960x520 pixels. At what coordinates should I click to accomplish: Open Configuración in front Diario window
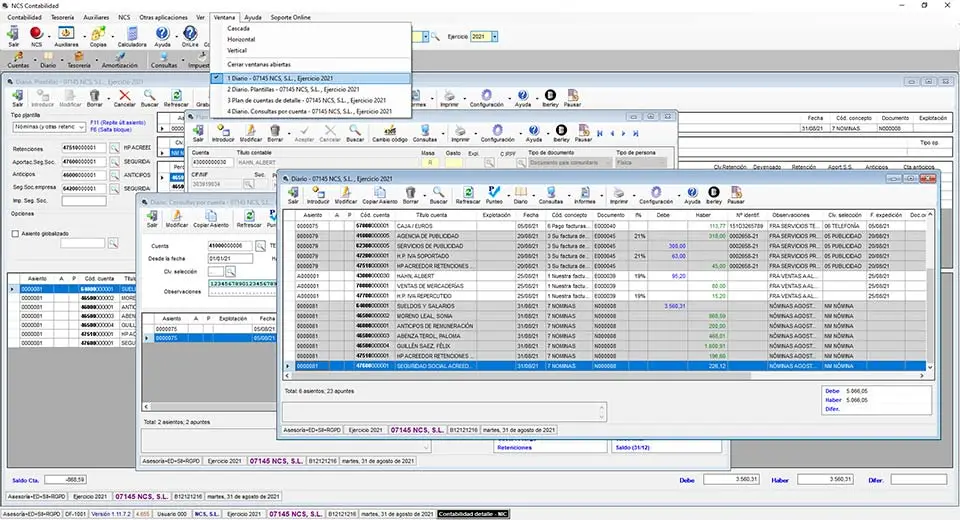click(656, 195)
